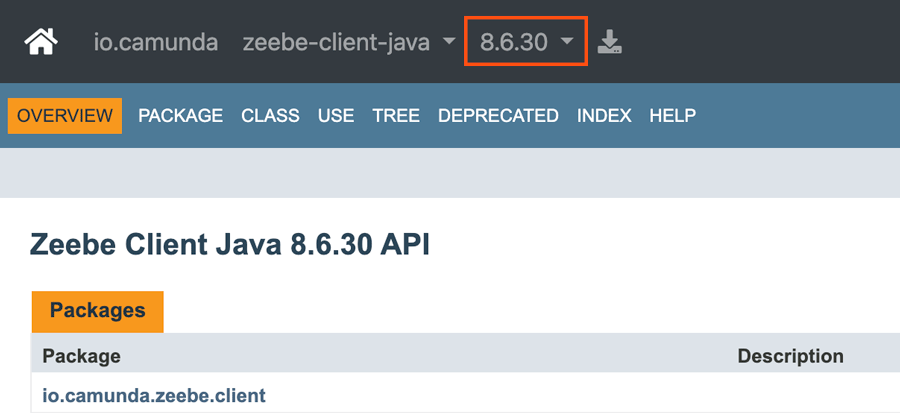Click the zeebe-client-java artifact name
The image size is (900, 413).
tap(336, 43)
